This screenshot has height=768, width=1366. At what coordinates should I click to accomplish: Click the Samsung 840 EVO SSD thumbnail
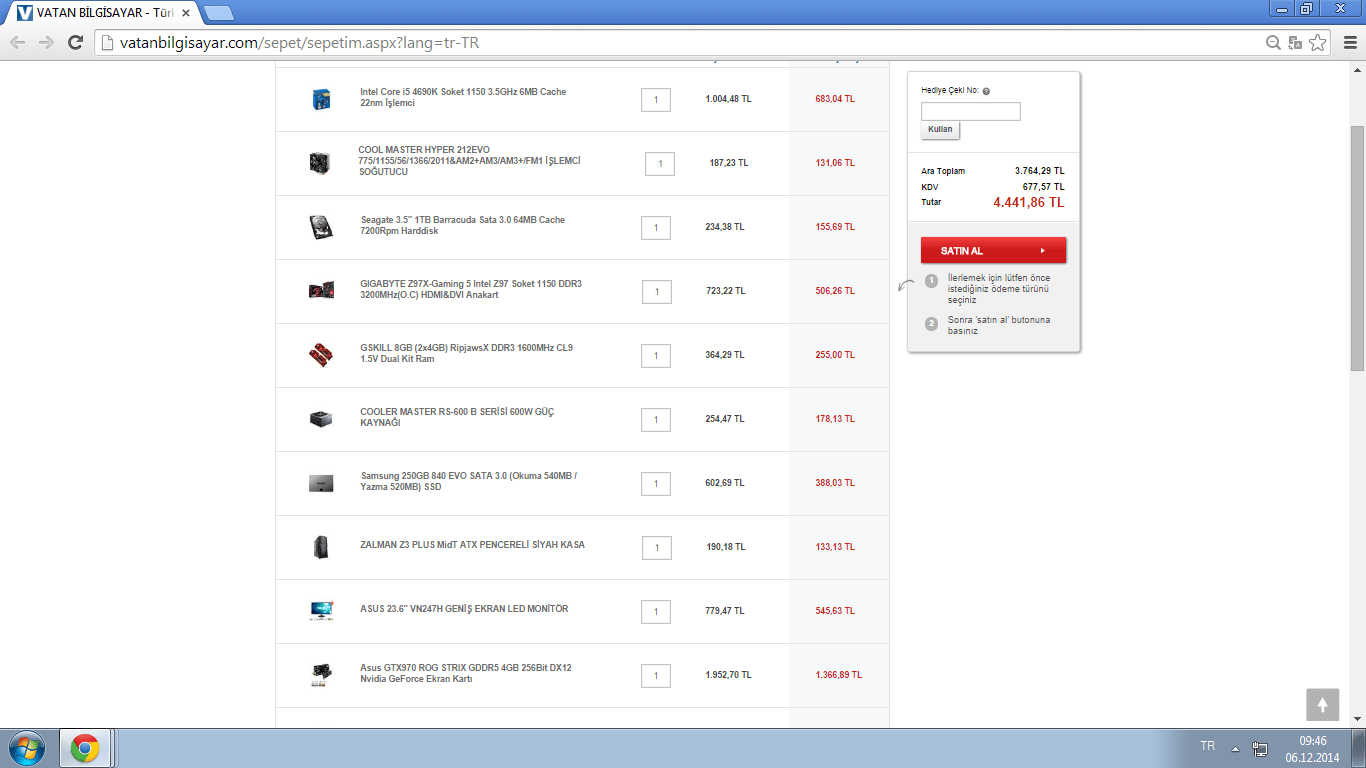pos(320,484)
